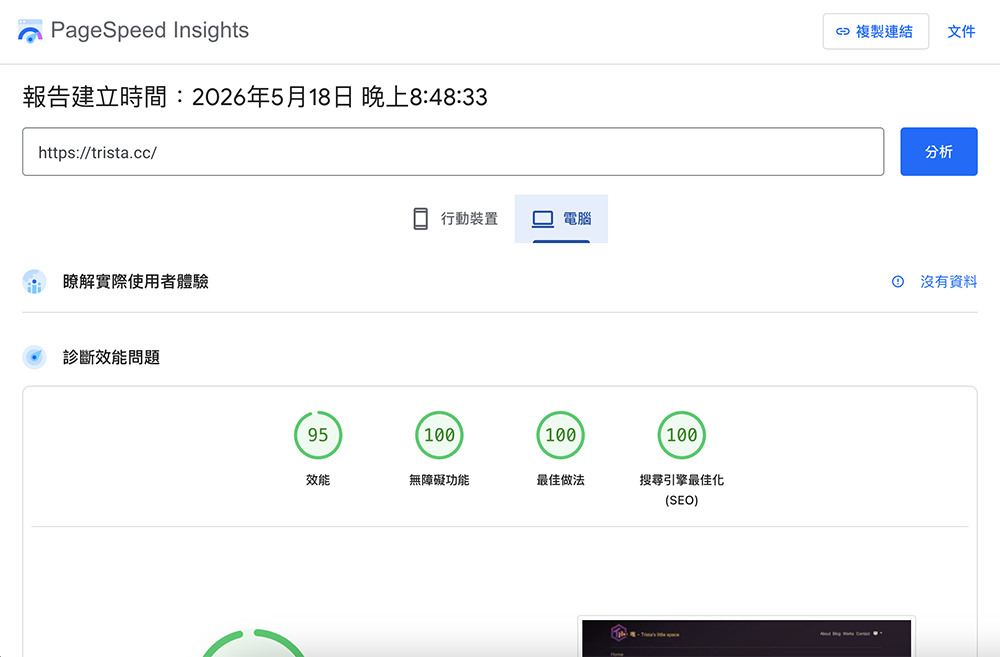Click the 100 best practices score gauge
The height and width of the screenshot is (657, 1000).
tap(561, 435)
